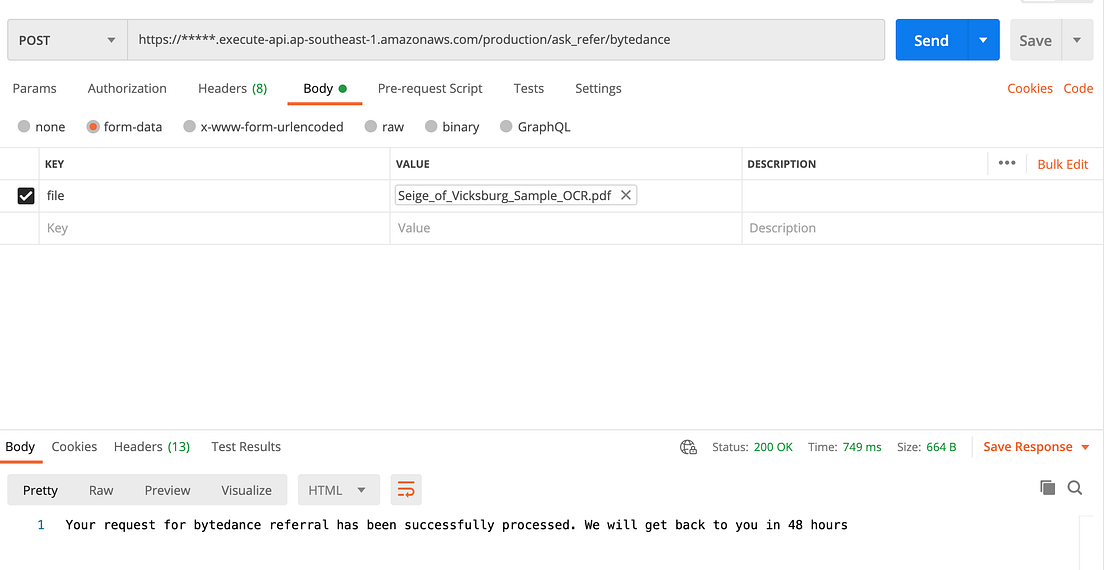This screenshot has width=1104, height=570.
Task: Open the Test Results tab
Action: click(246, 447)
